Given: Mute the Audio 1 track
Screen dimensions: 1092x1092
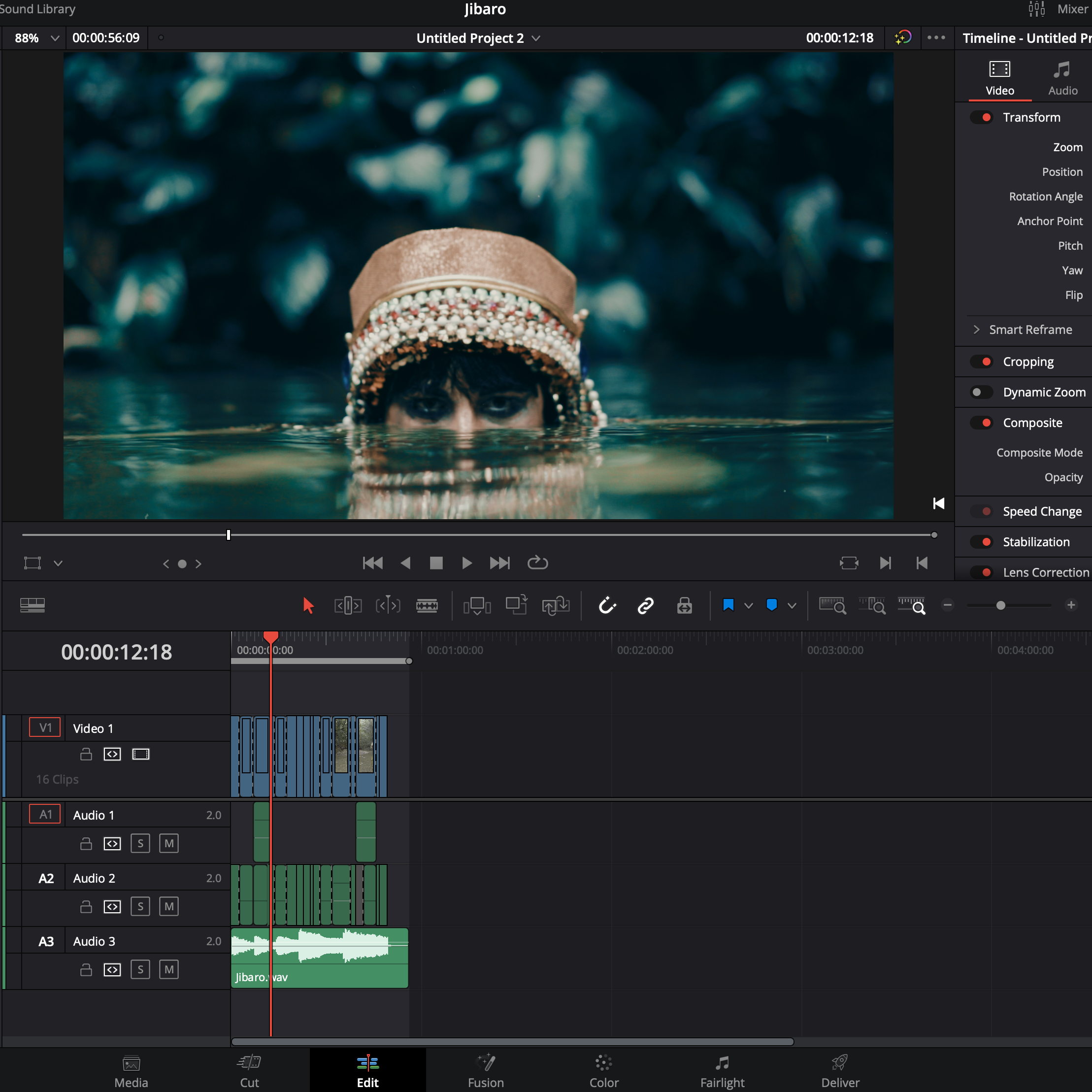Looking at the screenshot, I should click(x=168, y=843).
